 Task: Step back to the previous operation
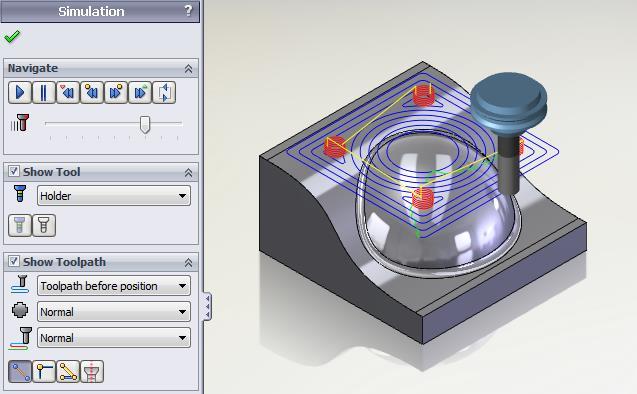click(92, 93)
